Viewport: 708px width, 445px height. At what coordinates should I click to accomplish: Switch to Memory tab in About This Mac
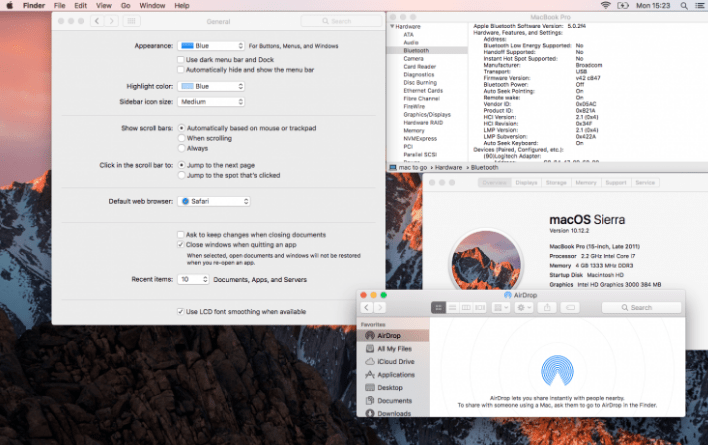pyautogui.click(x=586, y=182)
